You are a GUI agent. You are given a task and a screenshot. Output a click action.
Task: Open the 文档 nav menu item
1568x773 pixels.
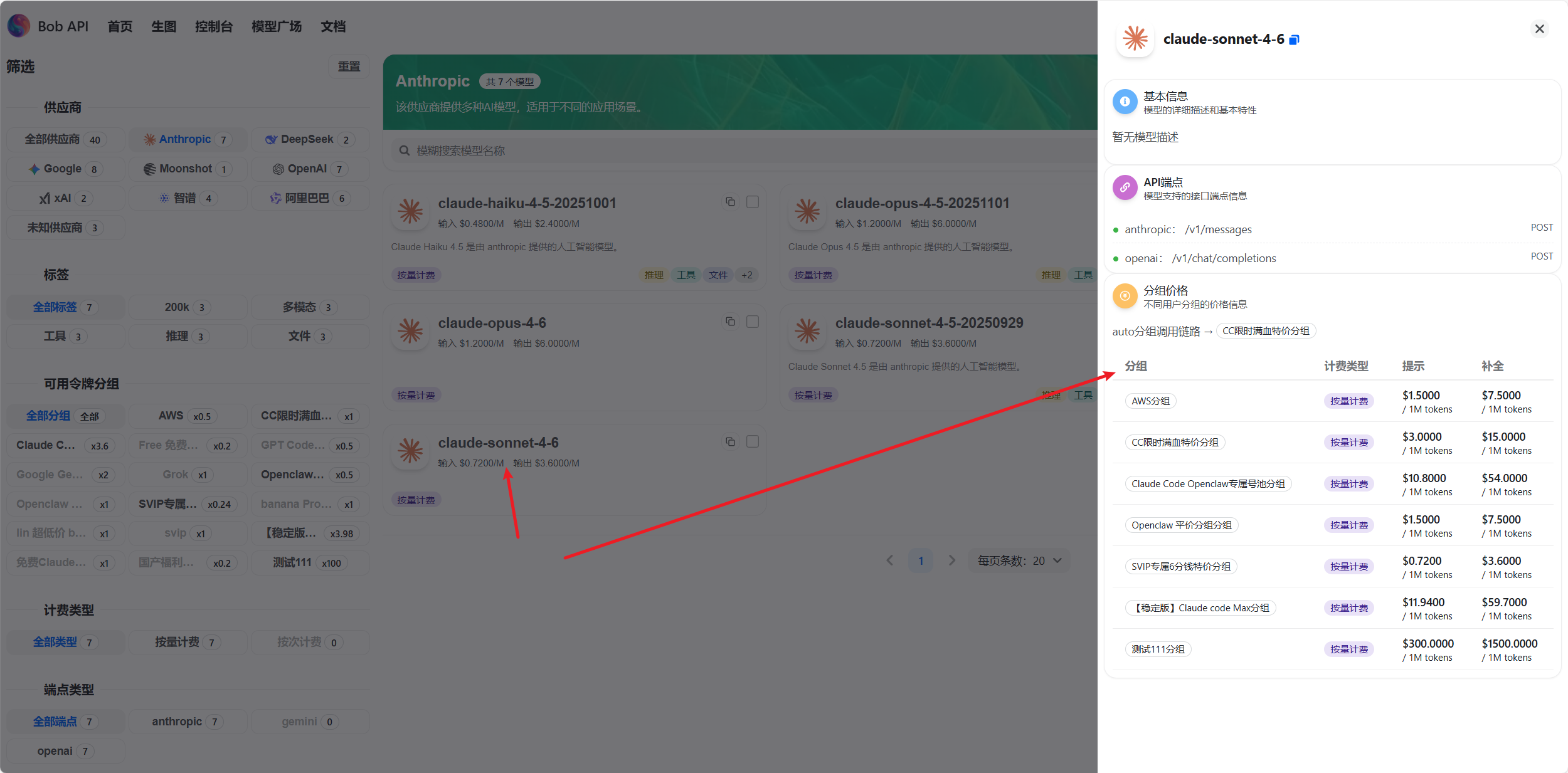[333, 26]
